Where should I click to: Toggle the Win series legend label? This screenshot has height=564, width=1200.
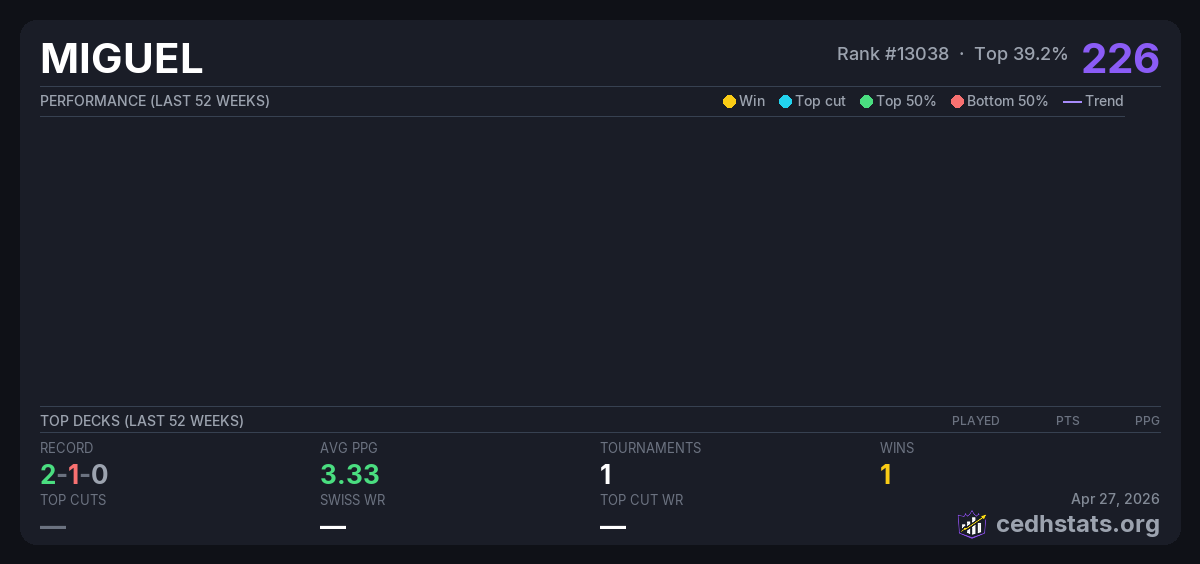click(x=752, y=101)
